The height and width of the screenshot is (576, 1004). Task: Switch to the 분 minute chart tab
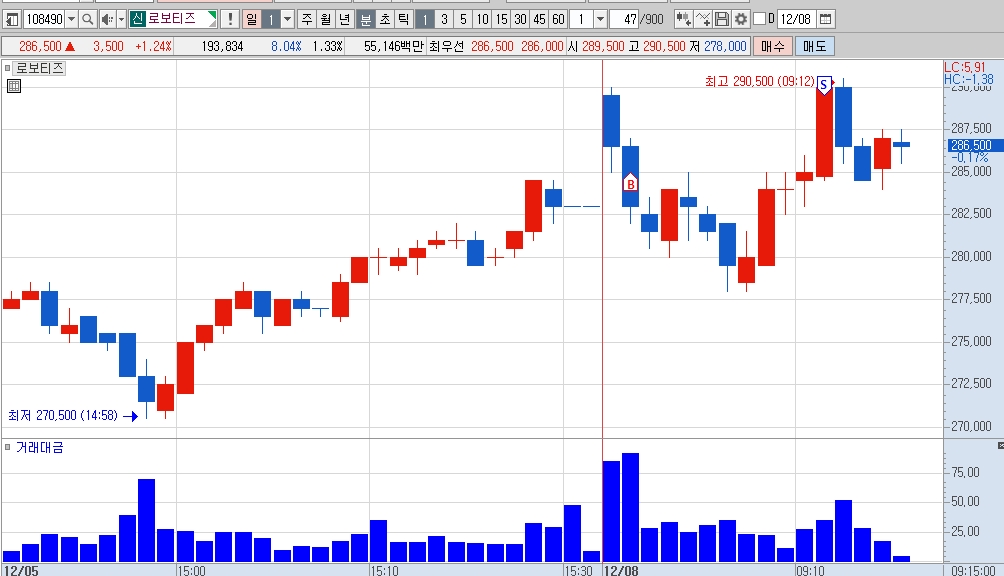coord(366,19)
